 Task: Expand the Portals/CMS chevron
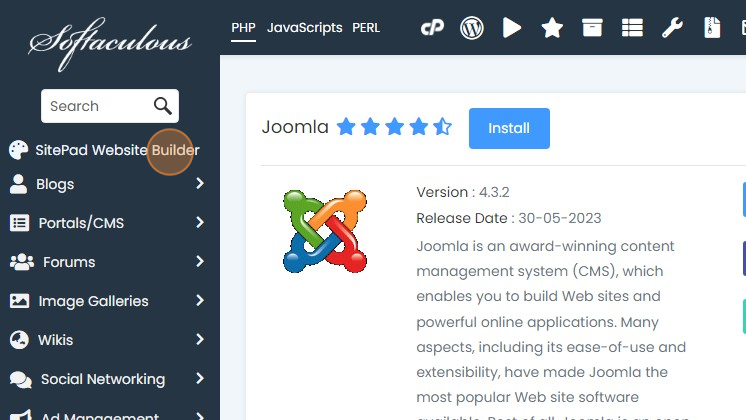click(200, 223)
